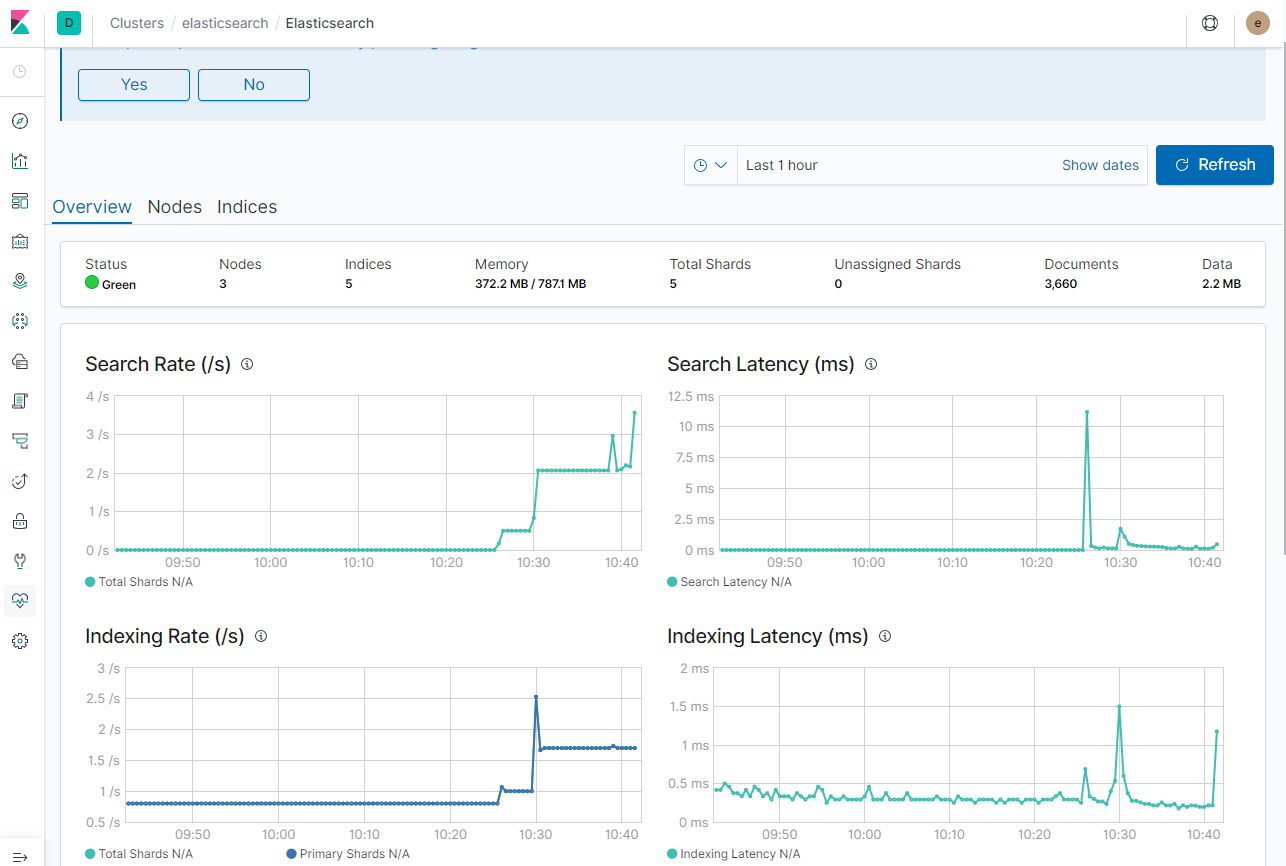
Task: Click the Refresh button
Action: [x=1215, y=165]
